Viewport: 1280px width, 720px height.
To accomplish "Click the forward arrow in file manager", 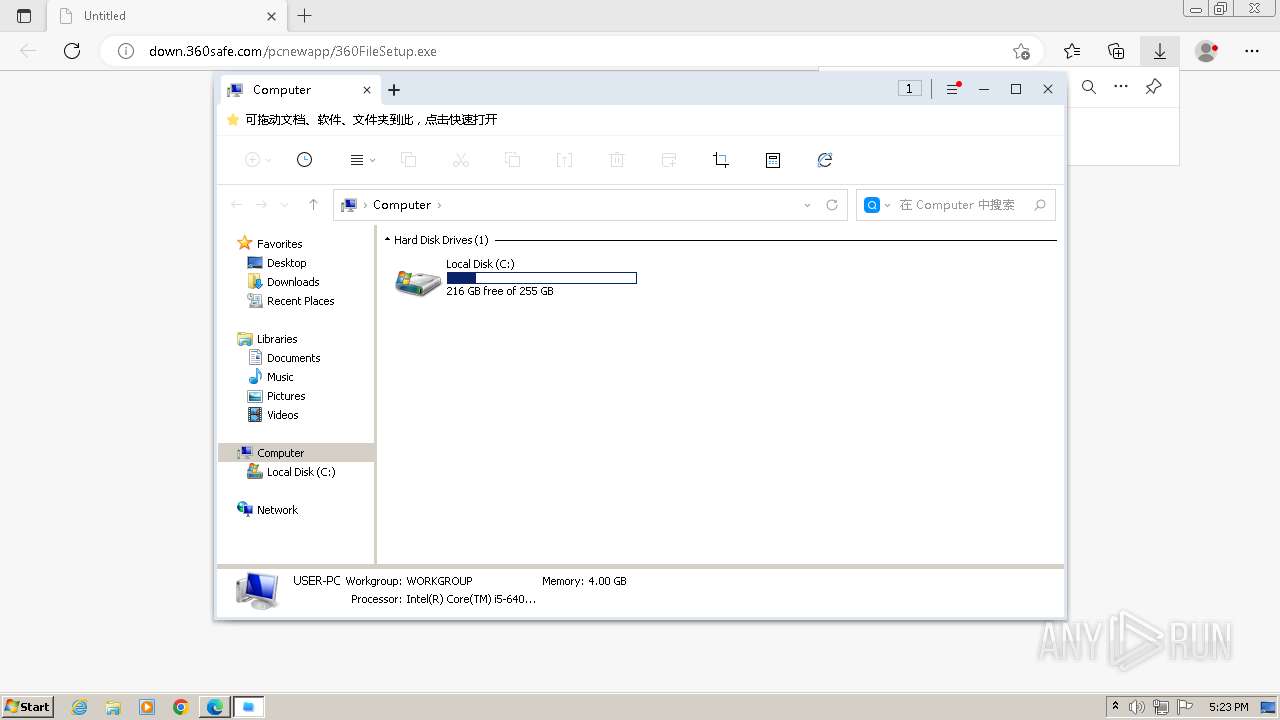I will 261,205.
